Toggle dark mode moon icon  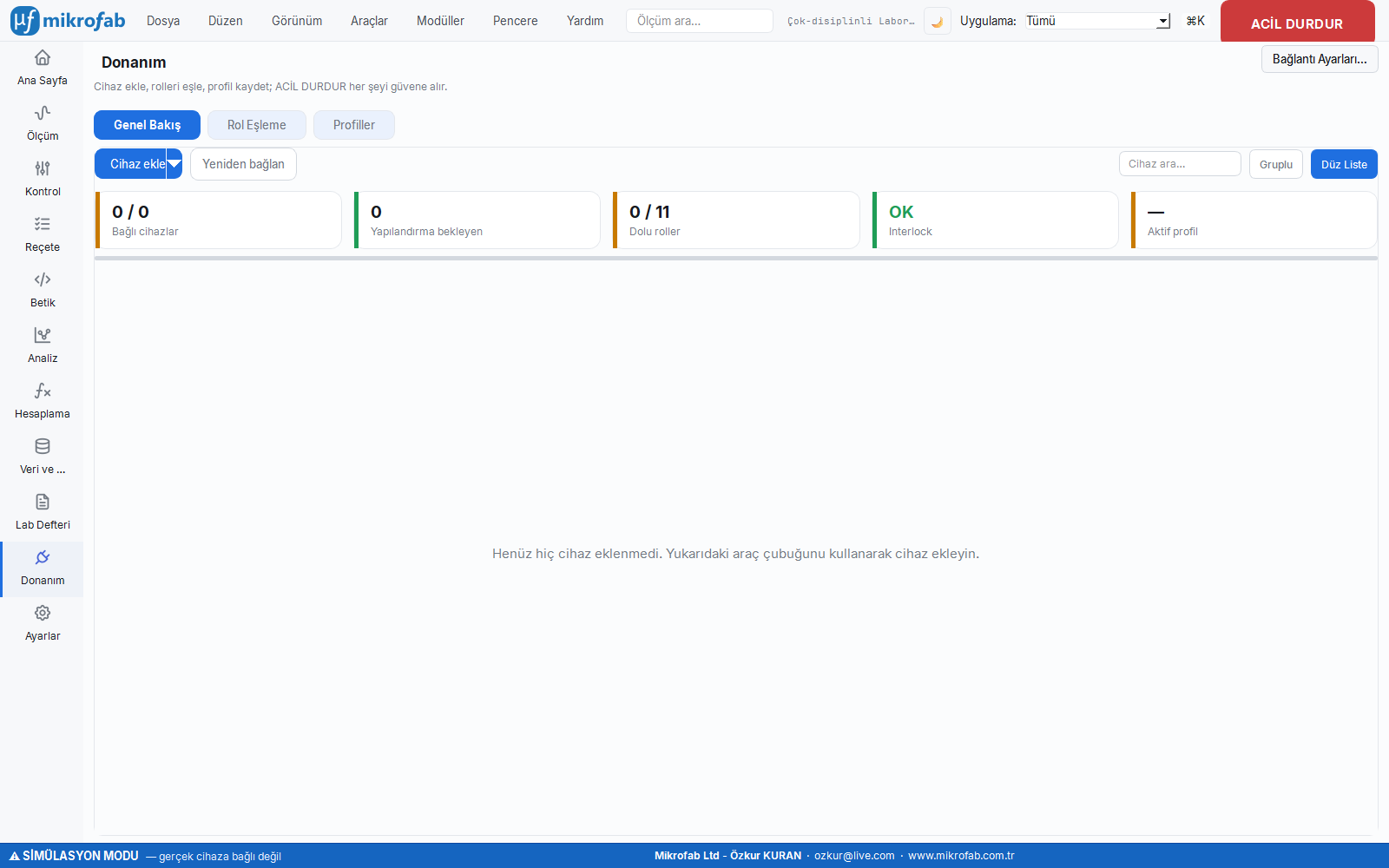(x=937, y=21)
